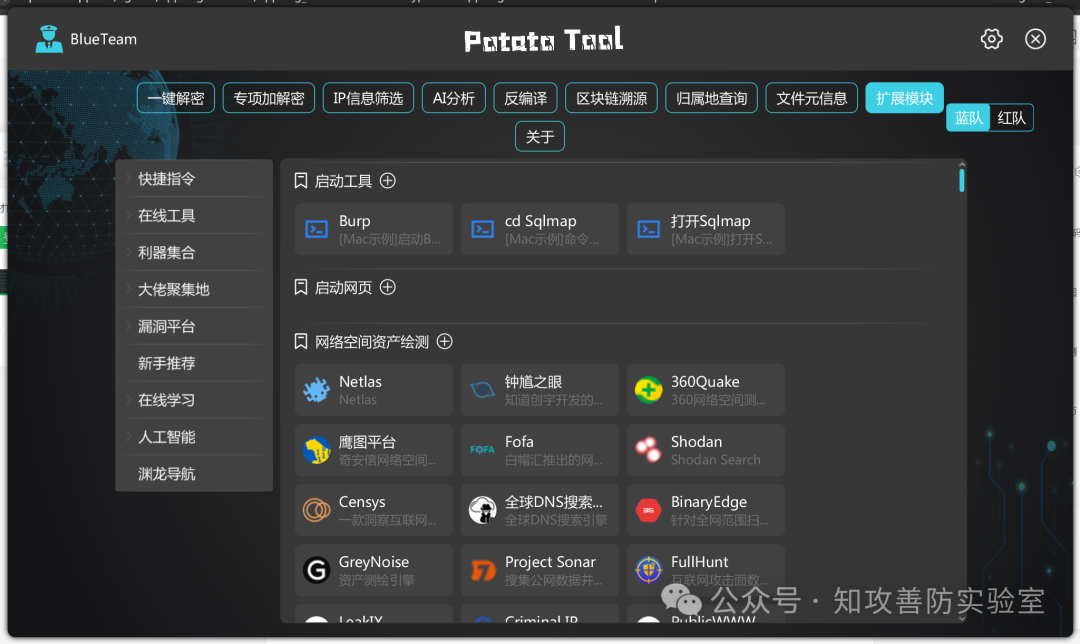Click the BinaryEdge logo icon
This screenshot has width=1080, height=644.
(x=649, y=510)
